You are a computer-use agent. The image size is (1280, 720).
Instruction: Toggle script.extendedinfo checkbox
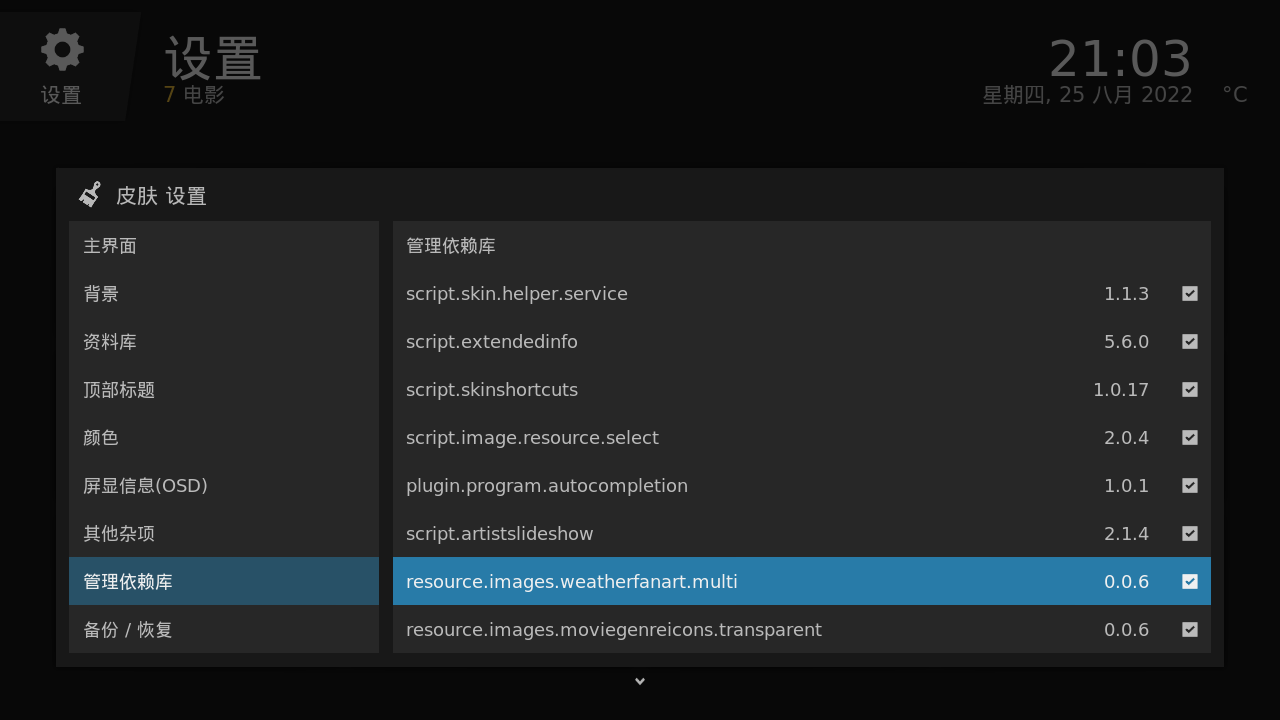(1189, 342)
